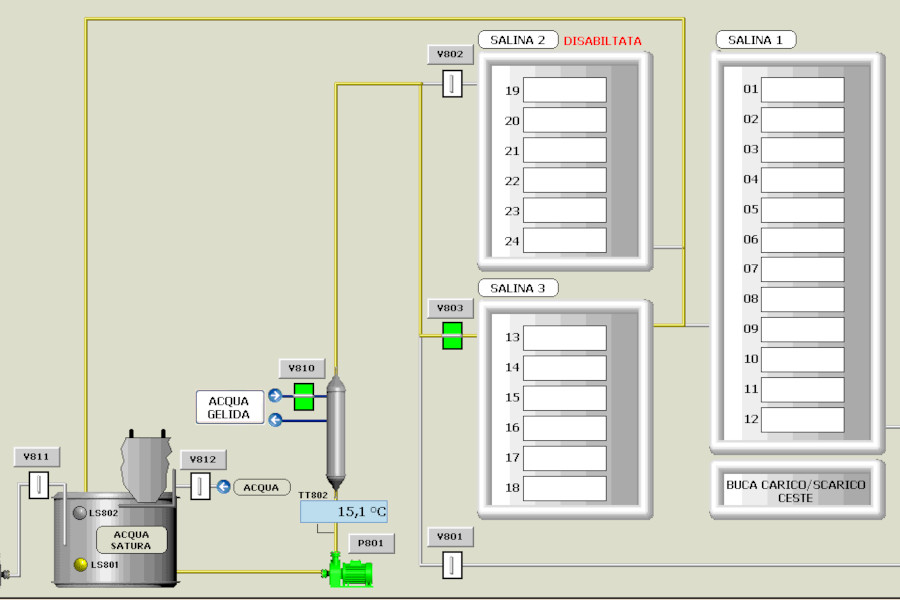Click the V811 valve symbol
The height and width of the screenshot is (600, 900).
click(38, 485)
